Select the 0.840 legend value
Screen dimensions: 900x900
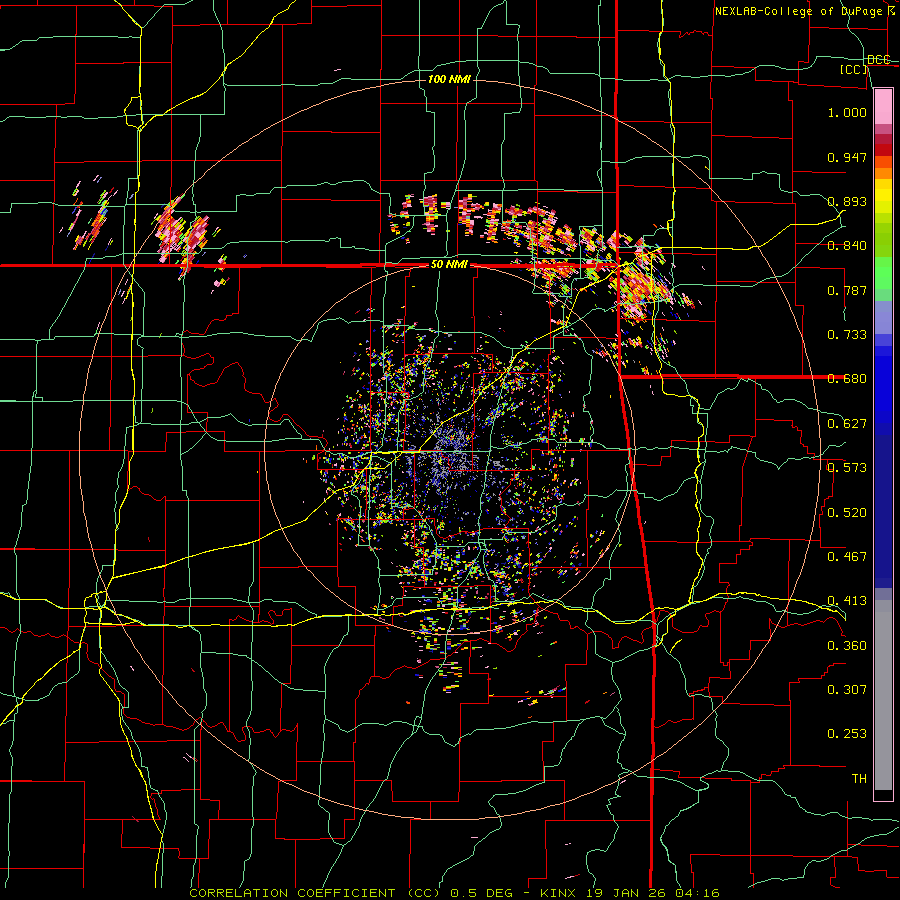[847, 246]
